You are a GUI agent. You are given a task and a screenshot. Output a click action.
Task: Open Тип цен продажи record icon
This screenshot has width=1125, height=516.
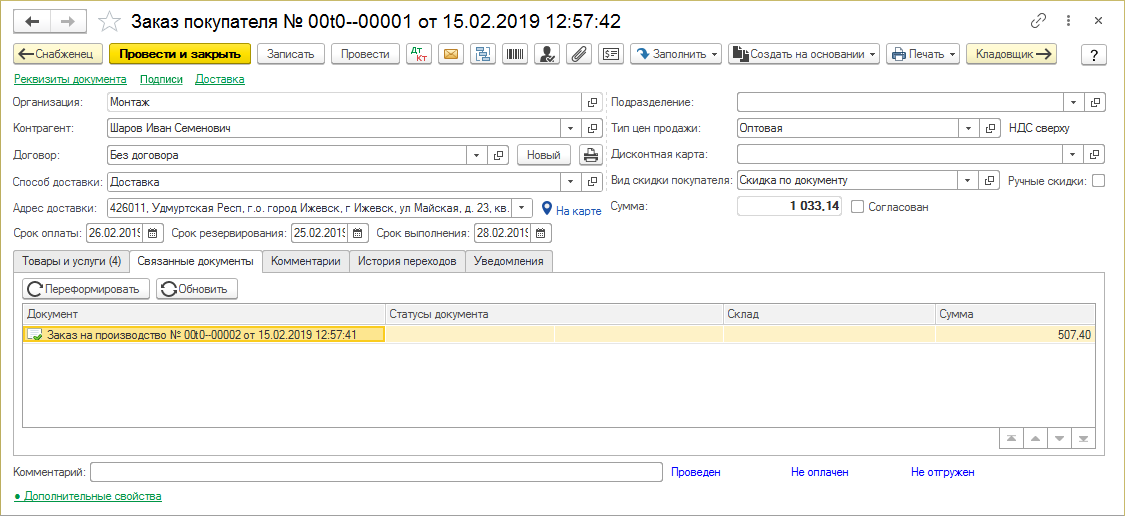989,128
